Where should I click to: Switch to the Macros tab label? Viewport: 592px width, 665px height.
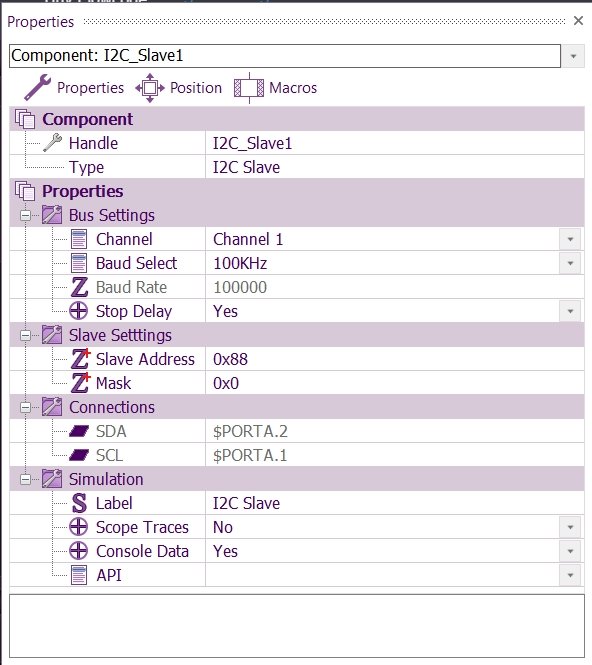click(x=293, y=88)
